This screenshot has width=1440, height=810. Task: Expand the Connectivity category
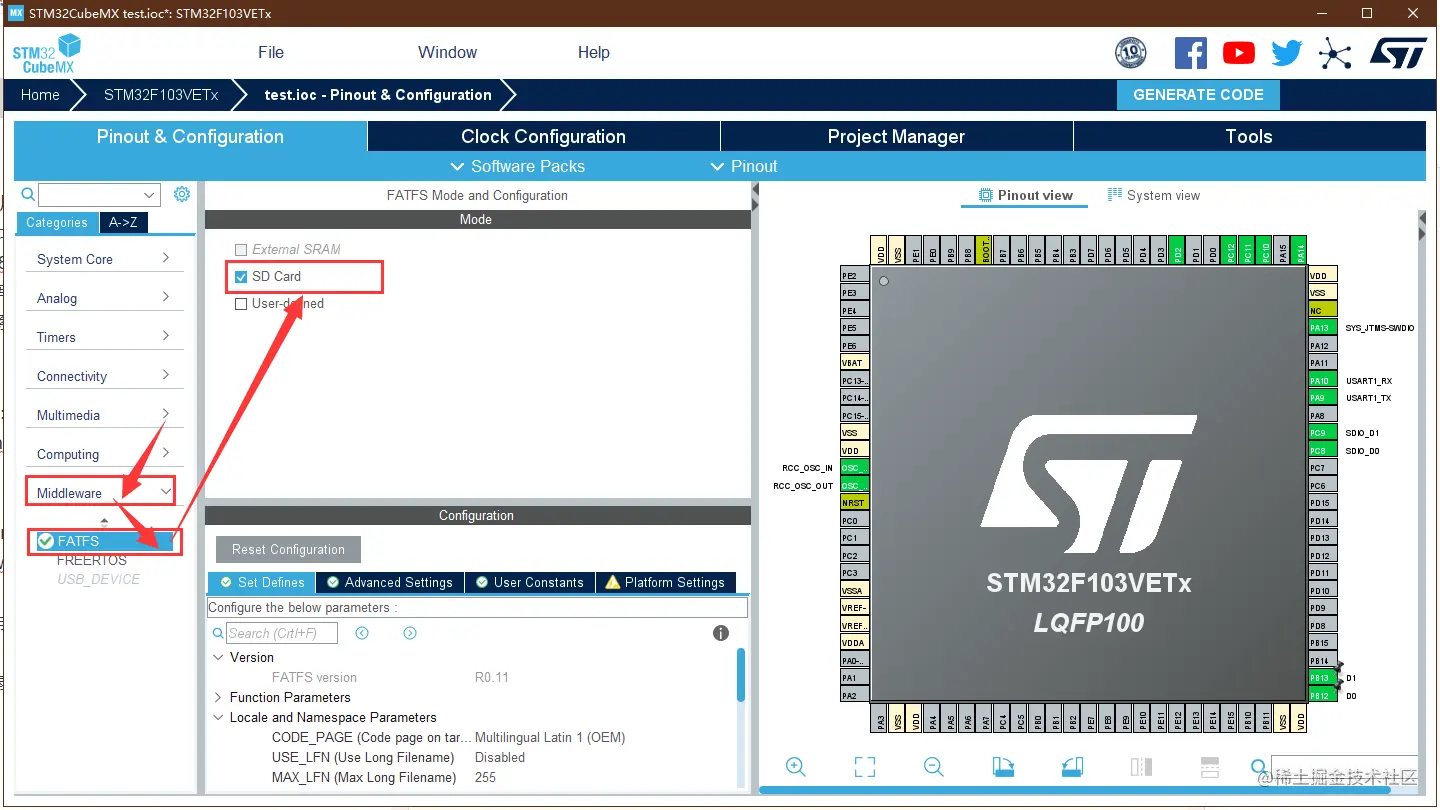click(104, 376)
